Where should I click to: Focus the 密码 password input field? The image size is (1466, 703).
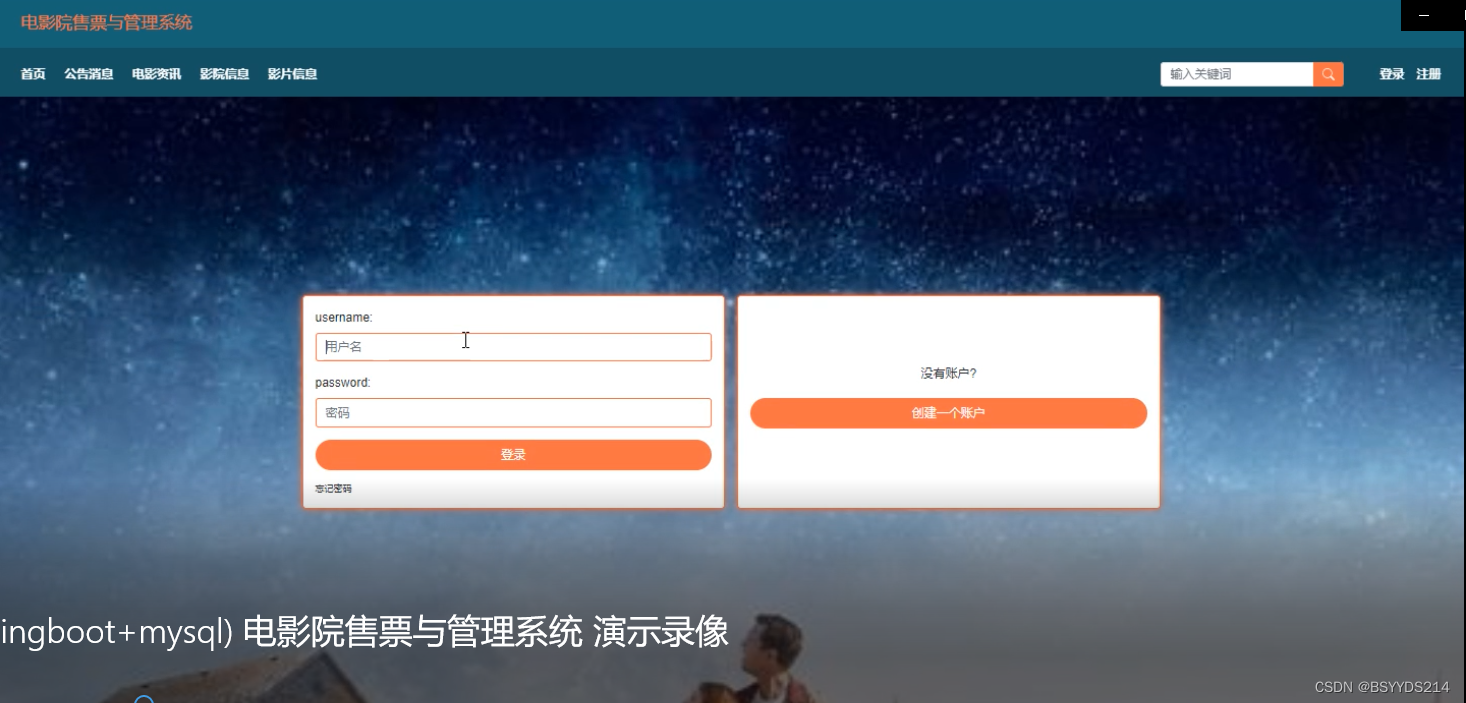[513, 412]
